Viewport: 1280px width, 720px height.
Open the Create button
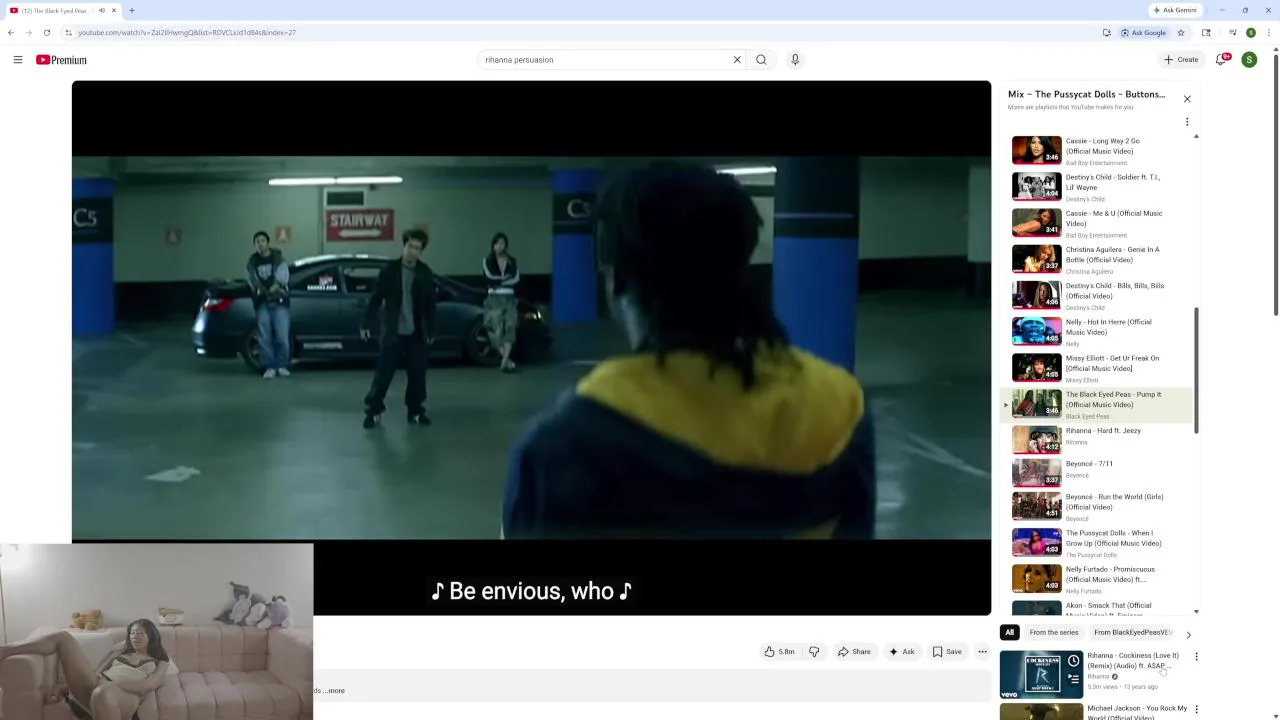point(1181,60)
